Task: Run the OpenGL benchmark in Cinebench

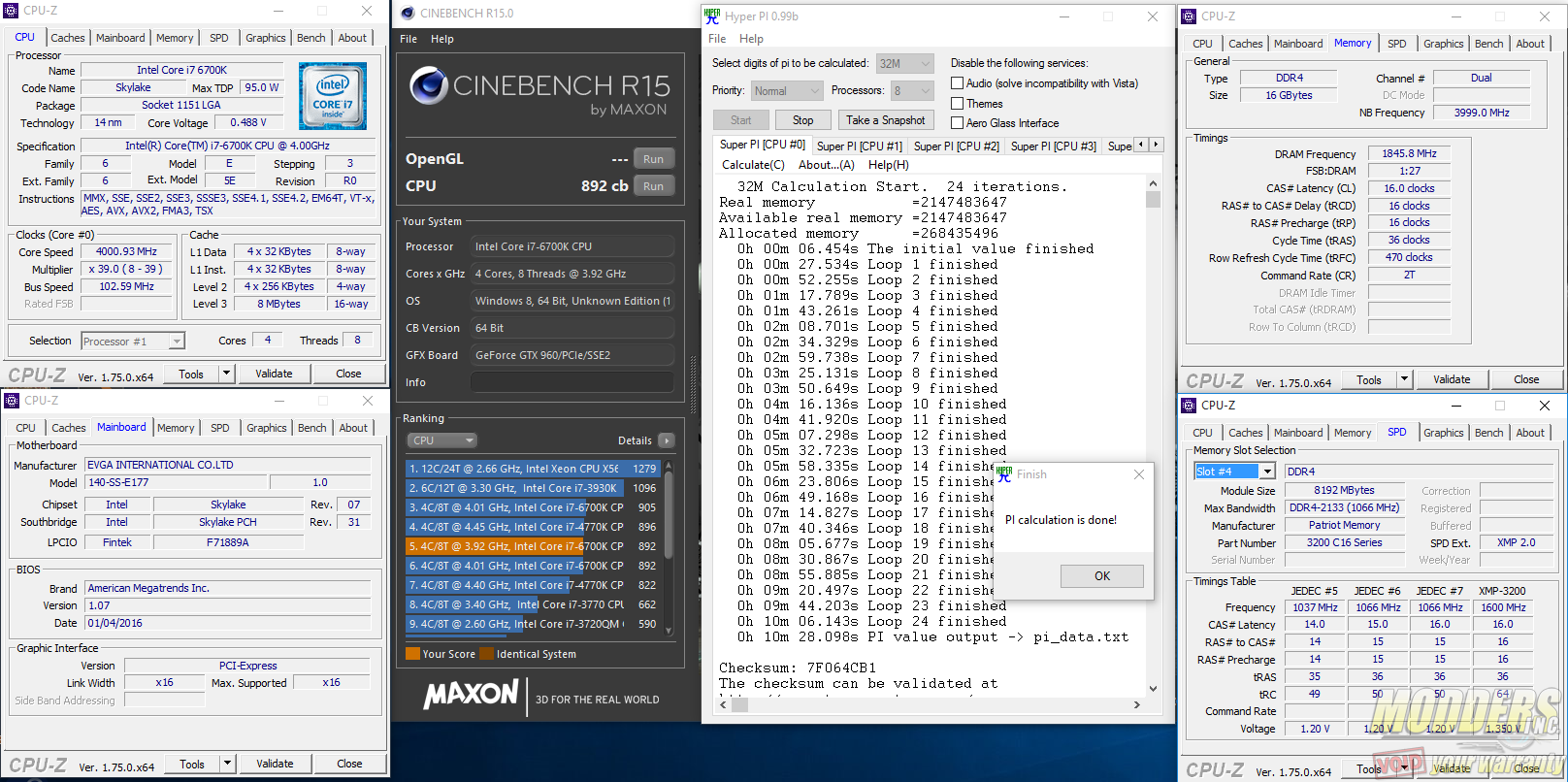Action: tap(653, 159)
